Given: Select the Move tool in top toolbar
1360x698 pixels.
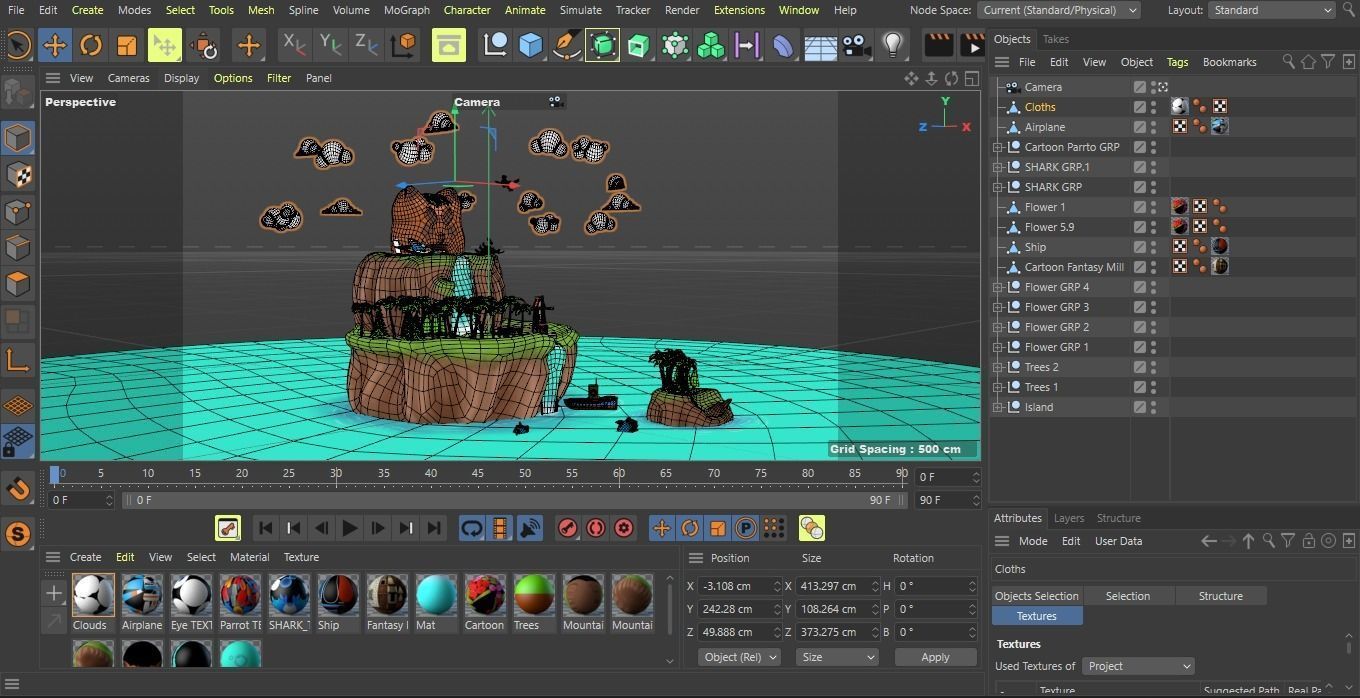Looking at the screenshot, I should (x=55, y=45).
